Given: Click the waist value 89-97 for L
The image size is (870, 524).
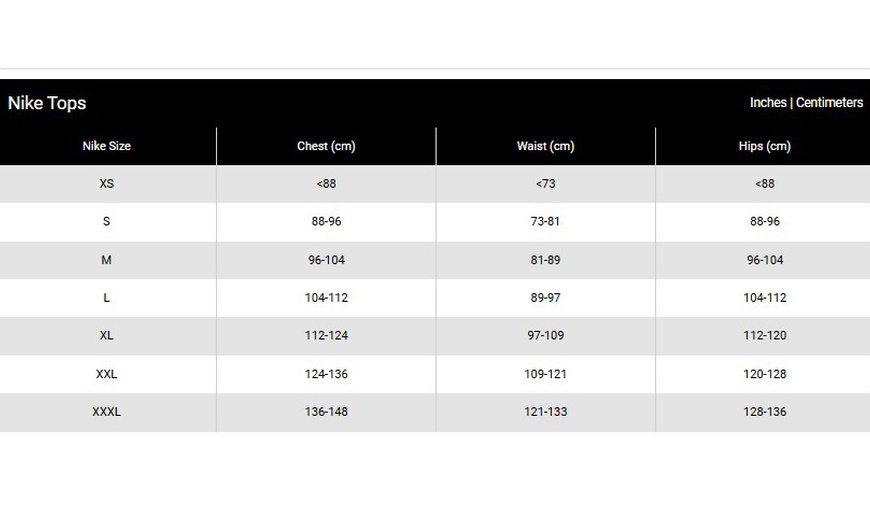Looking at the screenshot, I should pyautogui.click(x=545, y=298).
